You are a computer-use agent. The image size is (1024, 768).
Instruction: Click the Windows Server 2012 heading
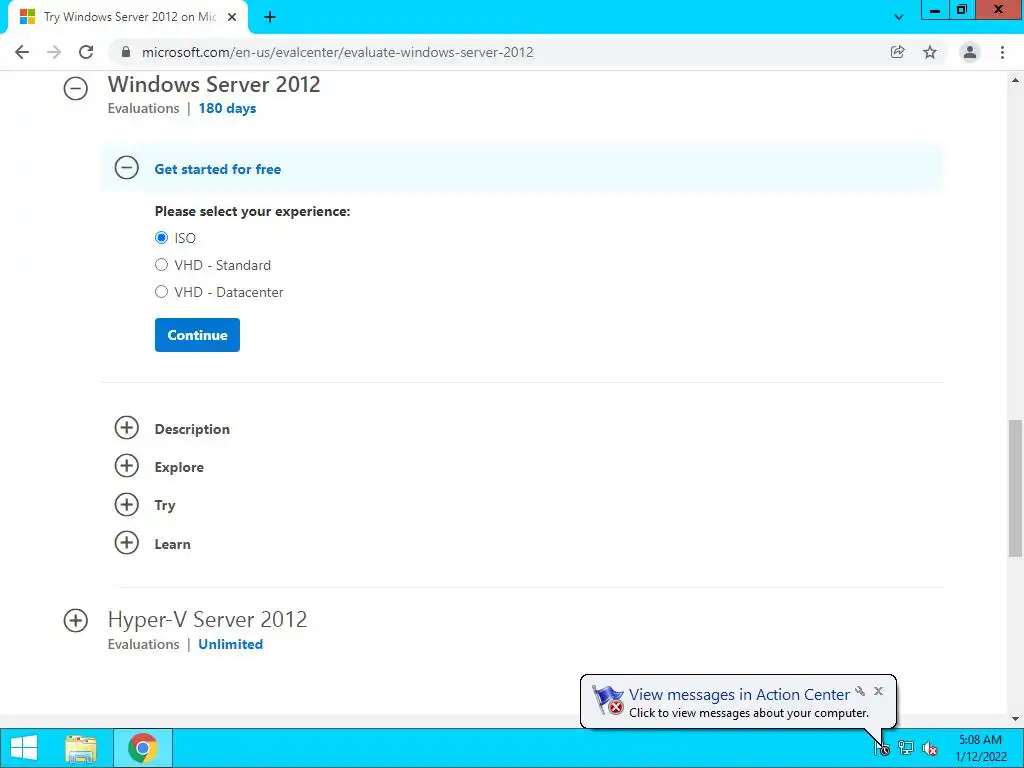click(x=214, y=84)
